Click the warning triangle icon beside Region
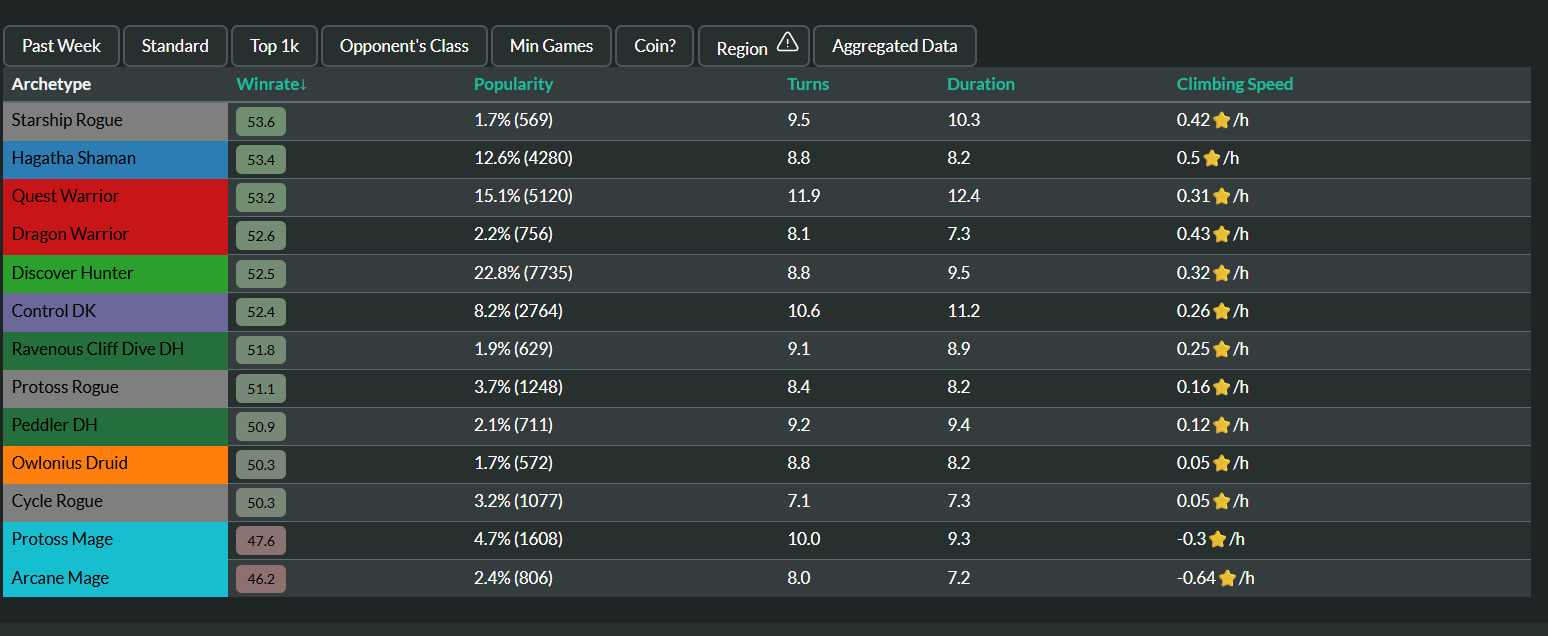Image resolution: width=1548 pixels, height=636 pixels. click(x=788, y=42)
